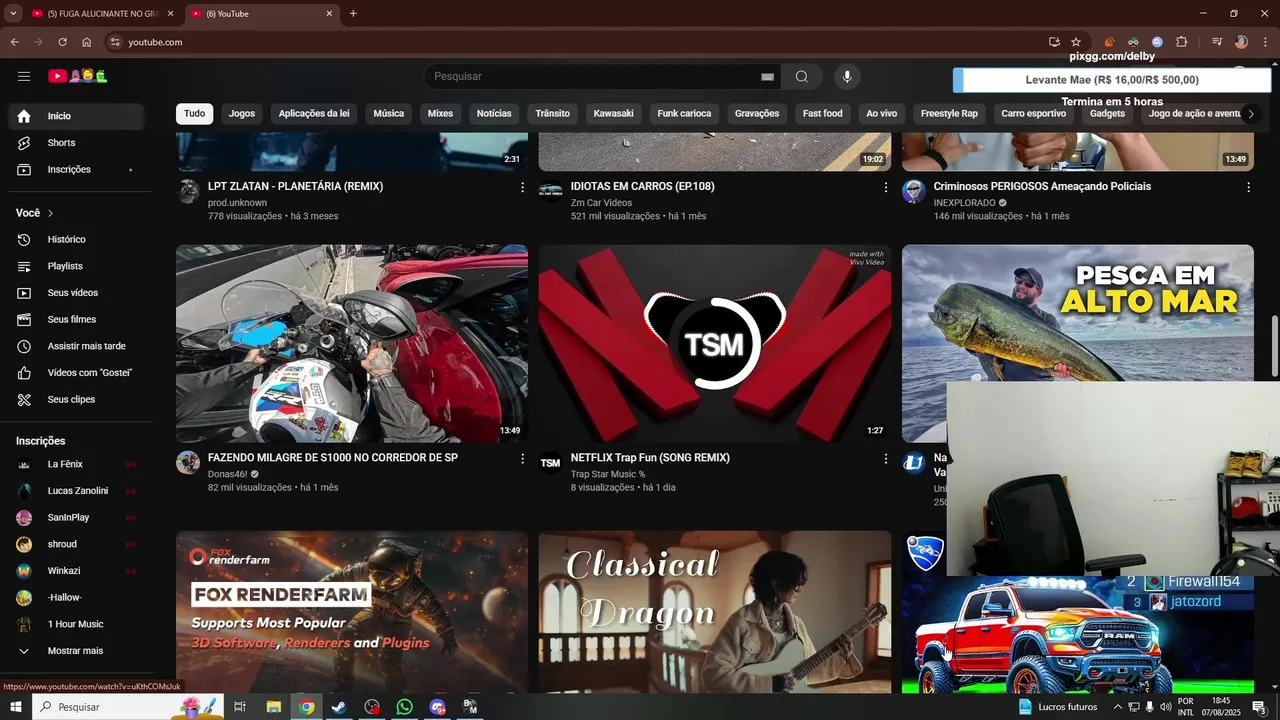The image size is (1280, 720).
Task: Open Lucas Zanolini subscription channel
Action: (77, 491)
